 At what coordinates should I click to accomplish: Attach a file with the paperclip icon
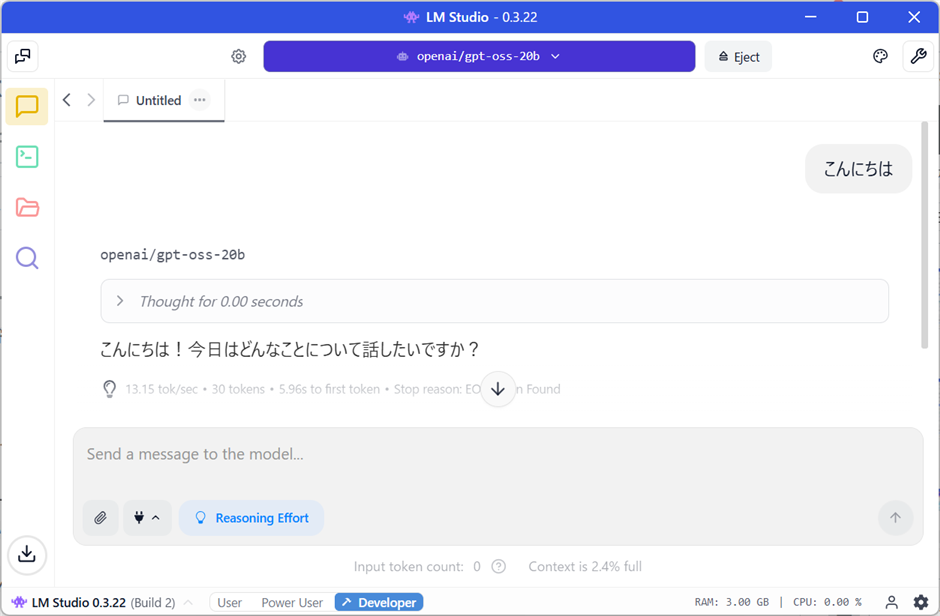coord(100,518)
